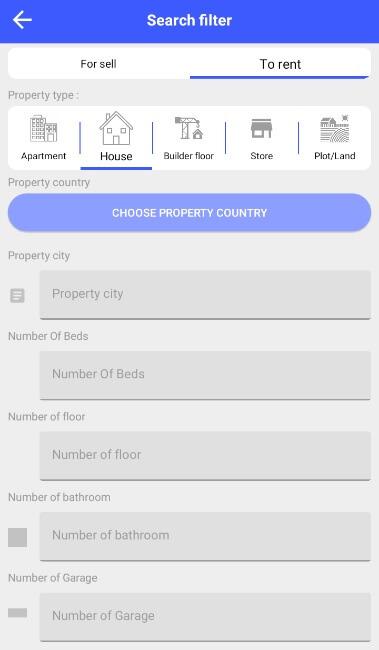
Task: Click the small gray icon beside Garage field
Action: point(17,613)
